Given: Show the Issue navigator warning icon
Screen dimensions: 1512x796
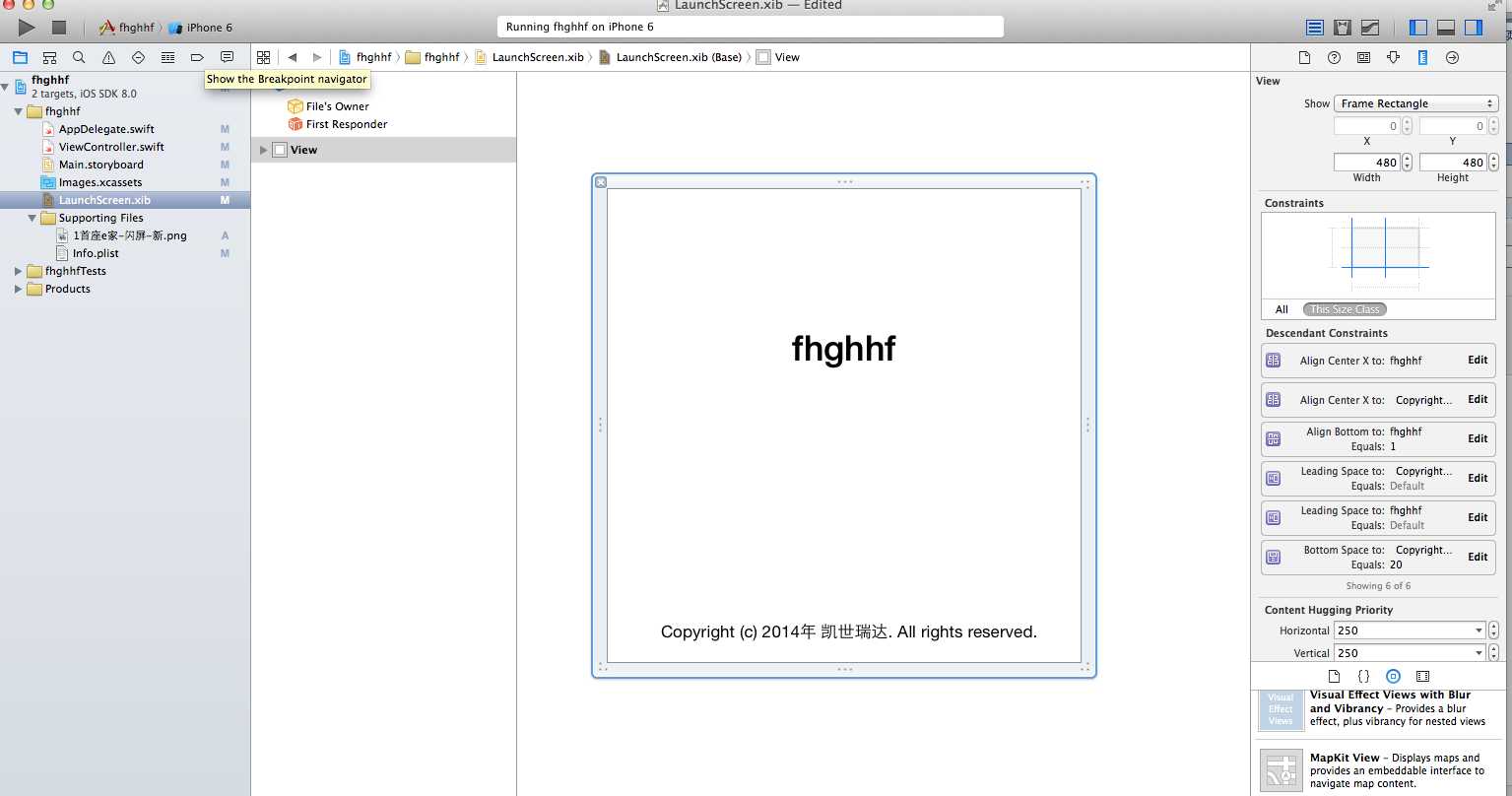Looking at the screenshot, I should pyautogui.click(x=108, y=57).
